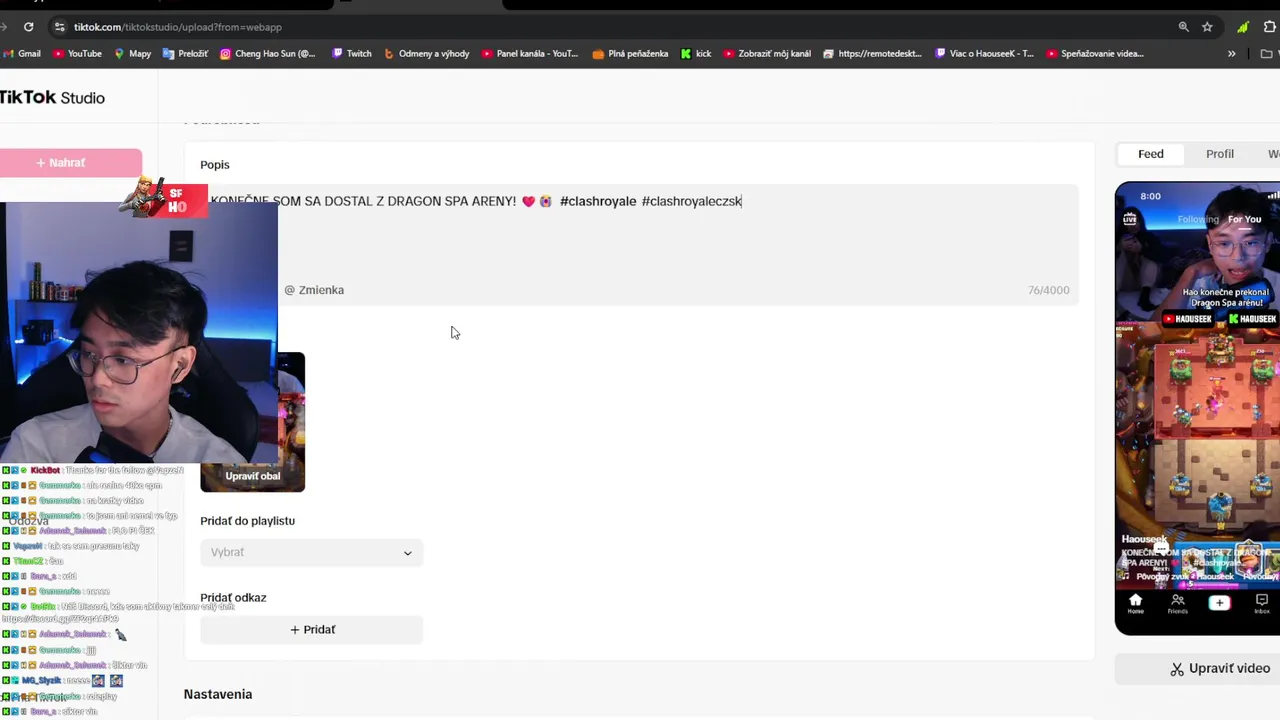Open the Zobraziť môj kanál bookmark
This screenshot has width=1280, height=720.
tap(767, 54)
